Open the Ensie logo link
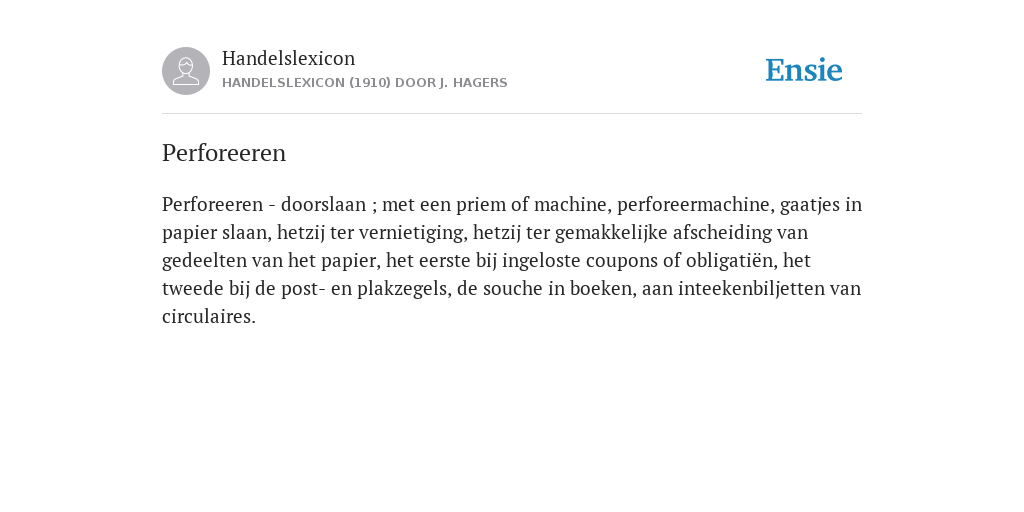 [804, 71]
